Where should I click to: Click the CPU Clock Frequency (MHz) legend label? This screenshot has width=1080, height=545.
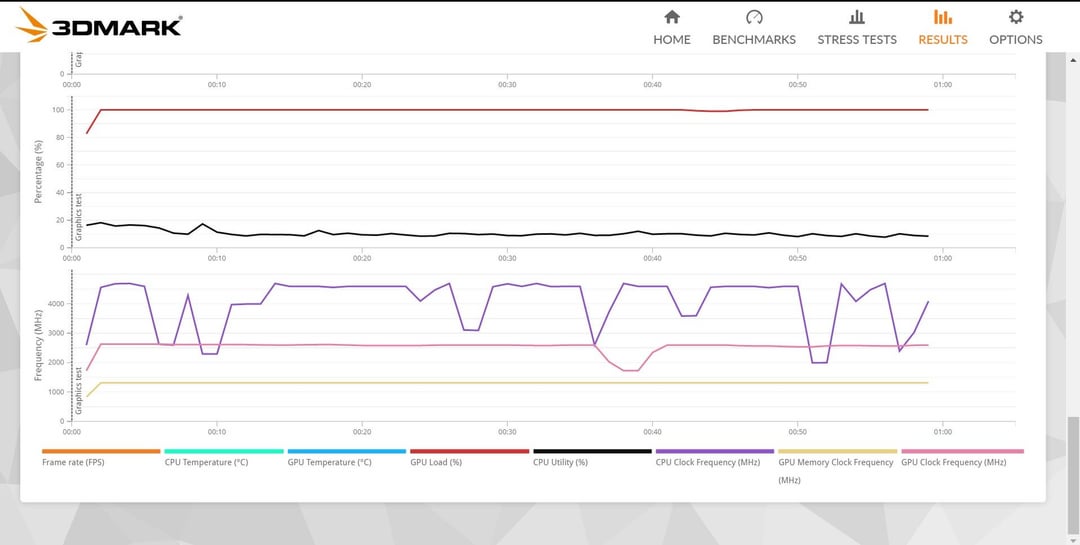708,462
